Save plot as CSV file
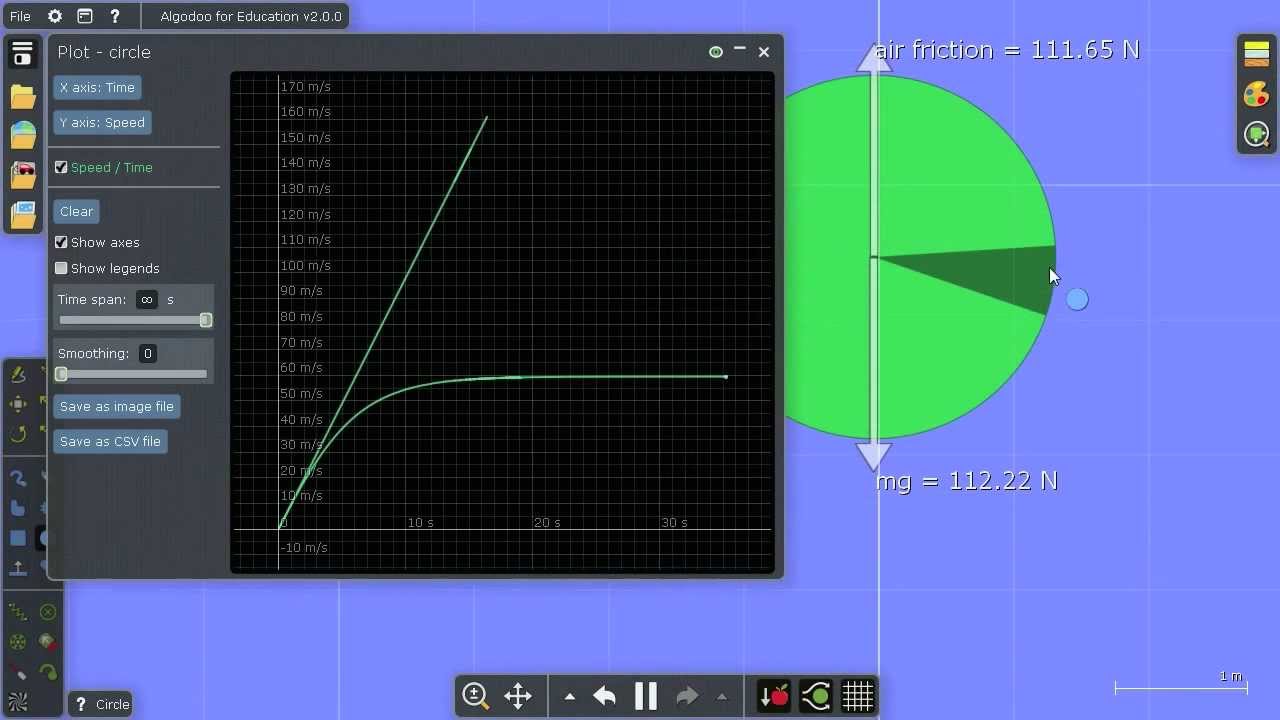This screenshot has height=720, width=1280. [x=110, y=442]
